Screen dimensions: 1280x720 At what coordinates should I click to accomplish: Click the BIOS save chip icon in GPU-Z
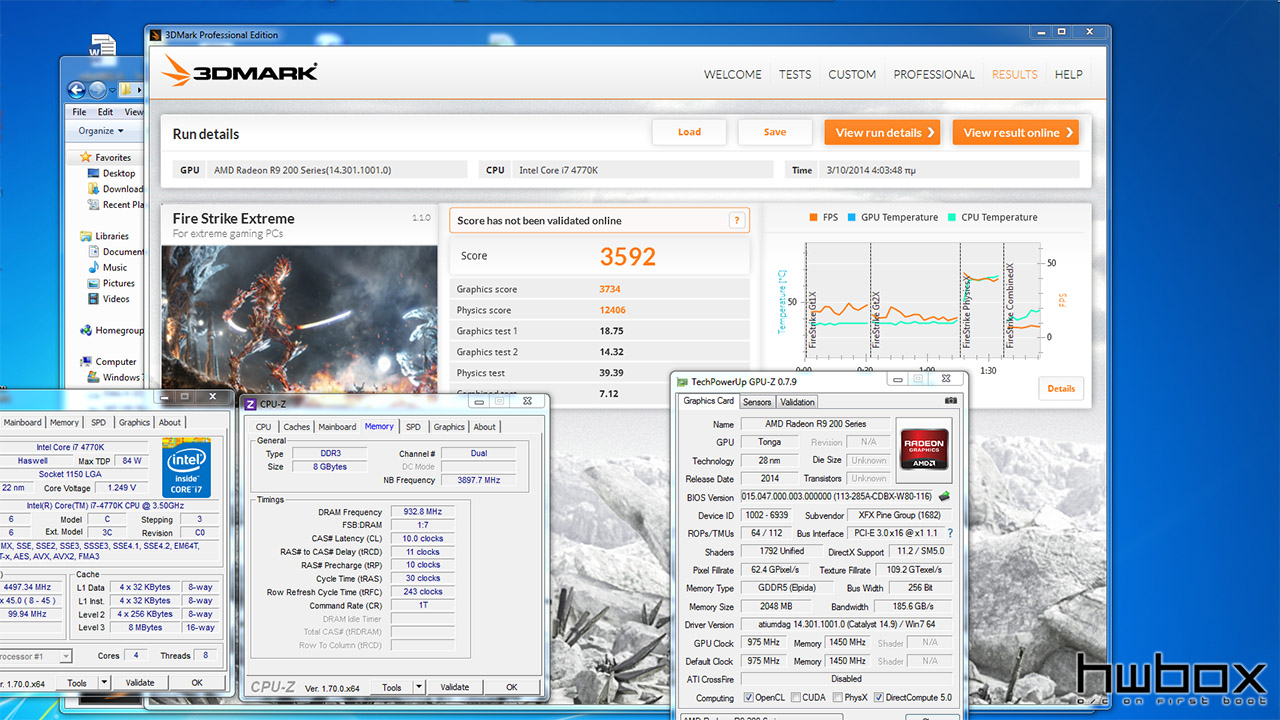(944, 496)
